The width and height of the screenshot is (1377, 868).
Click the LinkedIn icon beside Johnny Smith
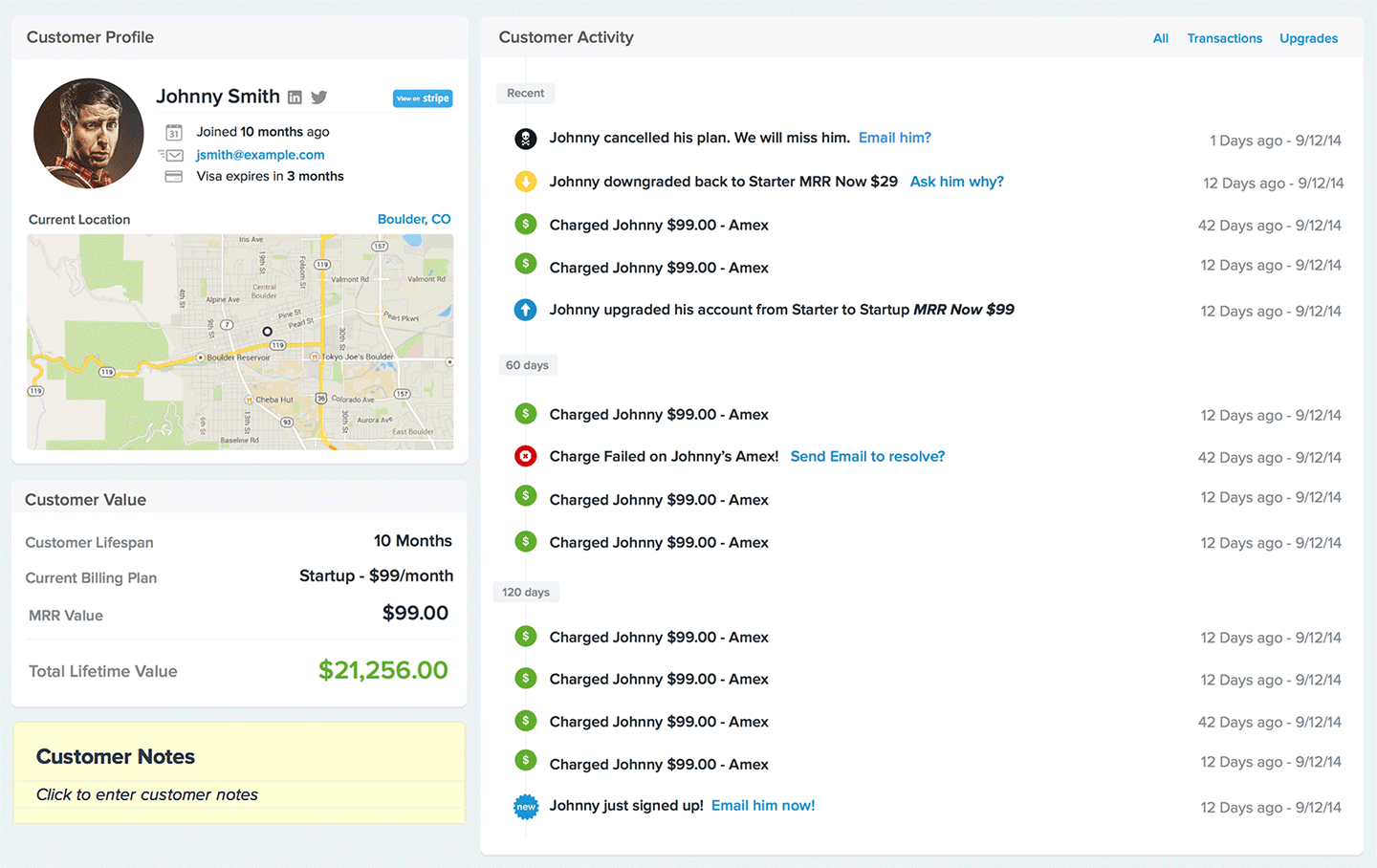pyautogui.click(x=295, y=98)
